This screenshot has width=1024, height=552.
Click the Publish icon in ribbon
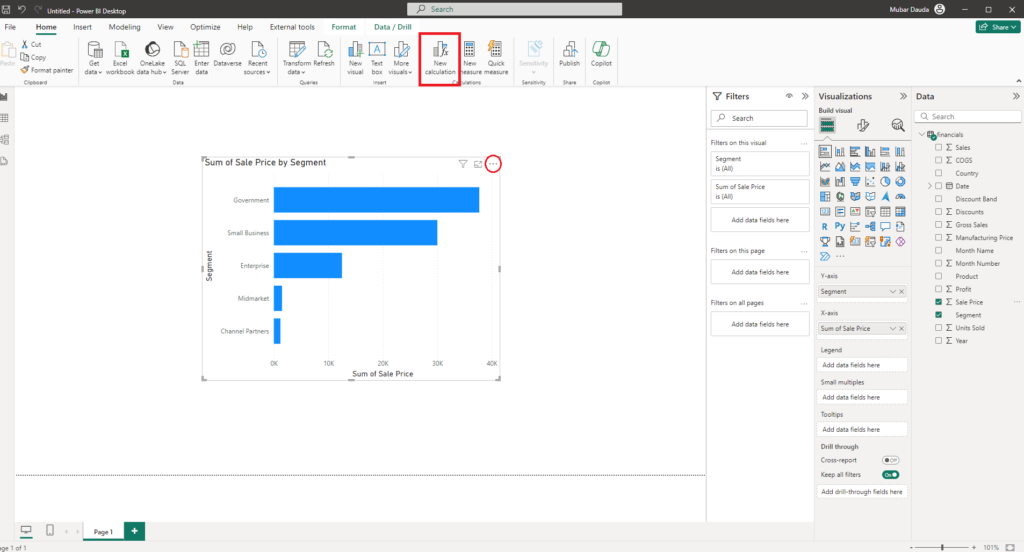point(569,54)
